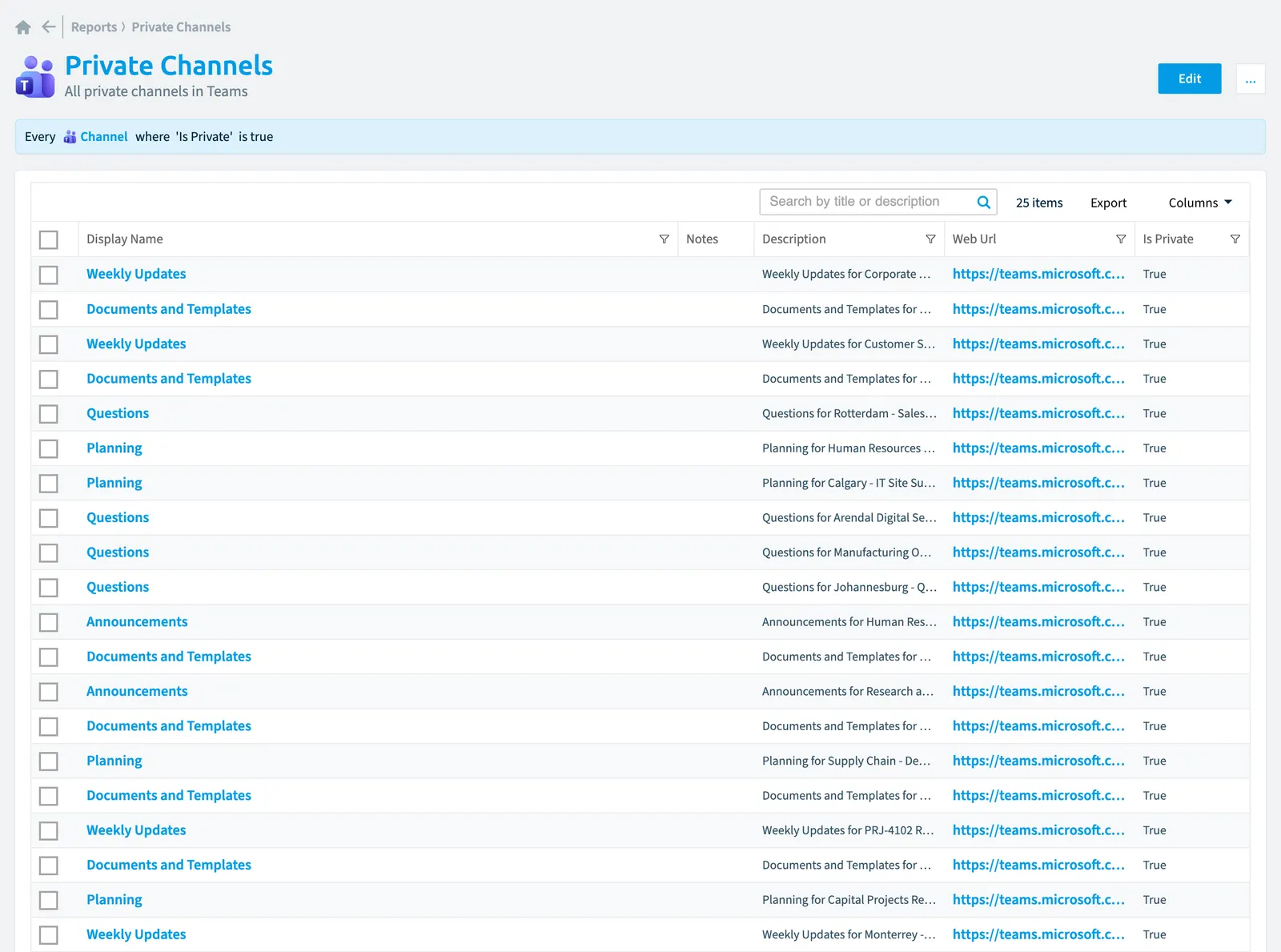This screenshot has height=952, width=1281.
Task: Expand the Columns dropdown
Action: pos(1199,203)
